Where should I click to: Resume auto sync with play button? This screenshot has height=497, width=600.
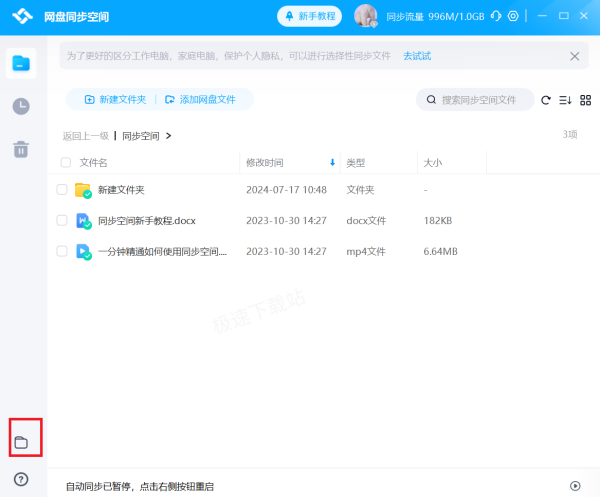[x=575, y=486]
